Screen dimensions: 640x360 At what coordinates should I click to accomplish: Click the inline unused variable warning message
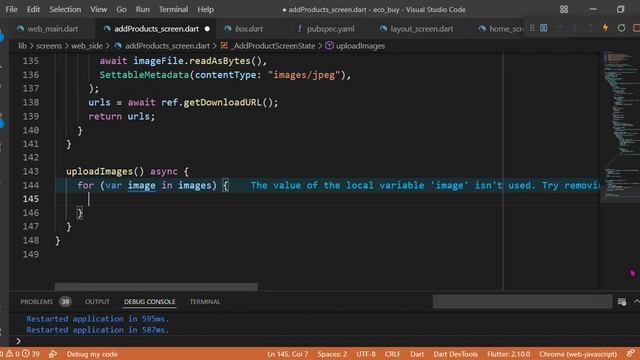(424, 185)
